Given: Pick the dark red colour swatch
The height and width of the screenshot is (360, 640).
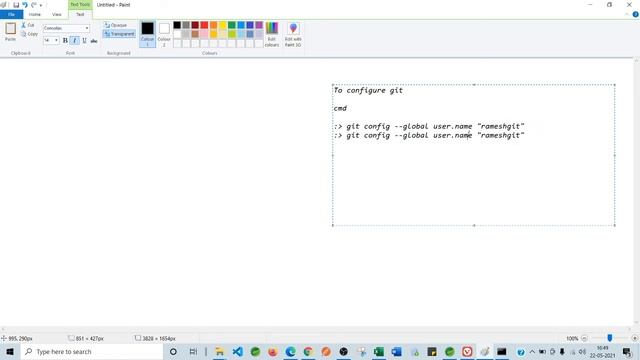Looking at the screenshot, I should click(195, 25).
